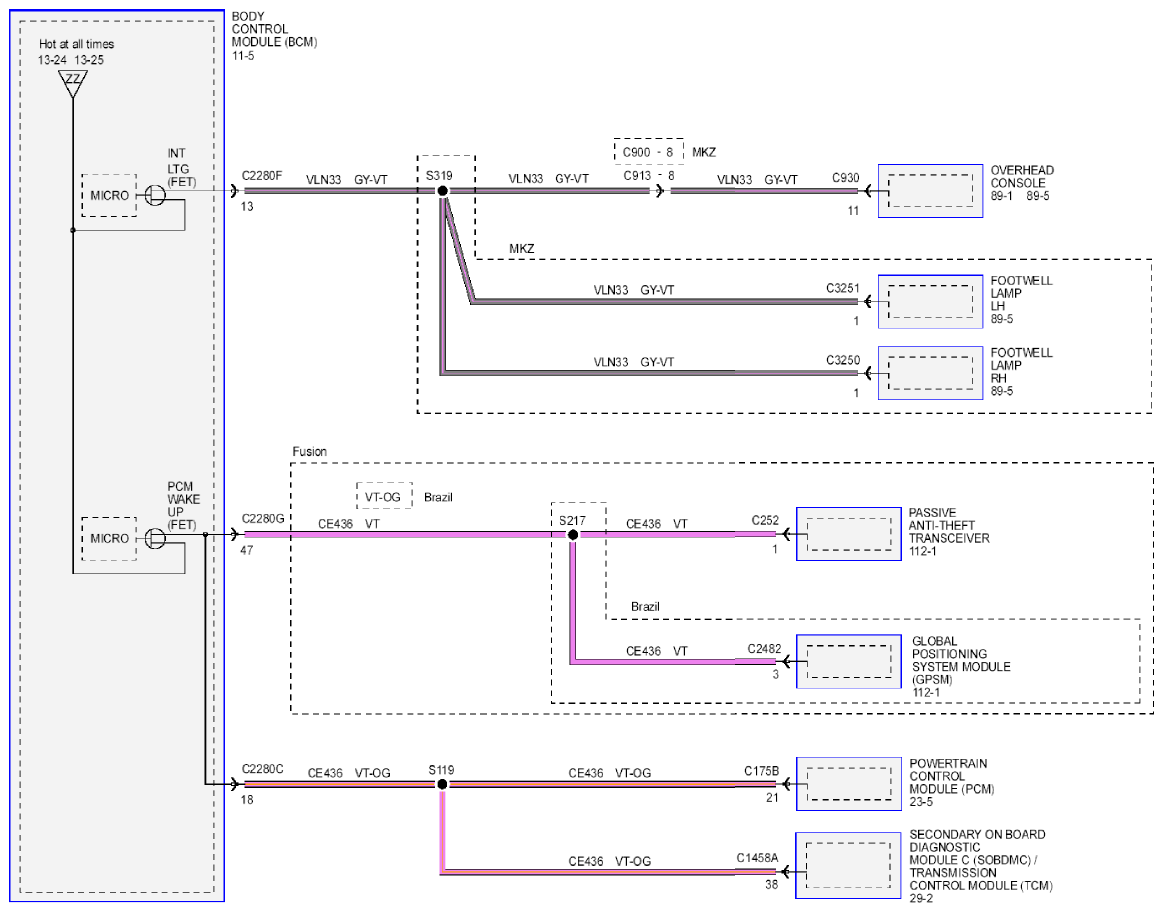Select connector label C930
This screenshot has height=912, width=1163.
point(846,178)
